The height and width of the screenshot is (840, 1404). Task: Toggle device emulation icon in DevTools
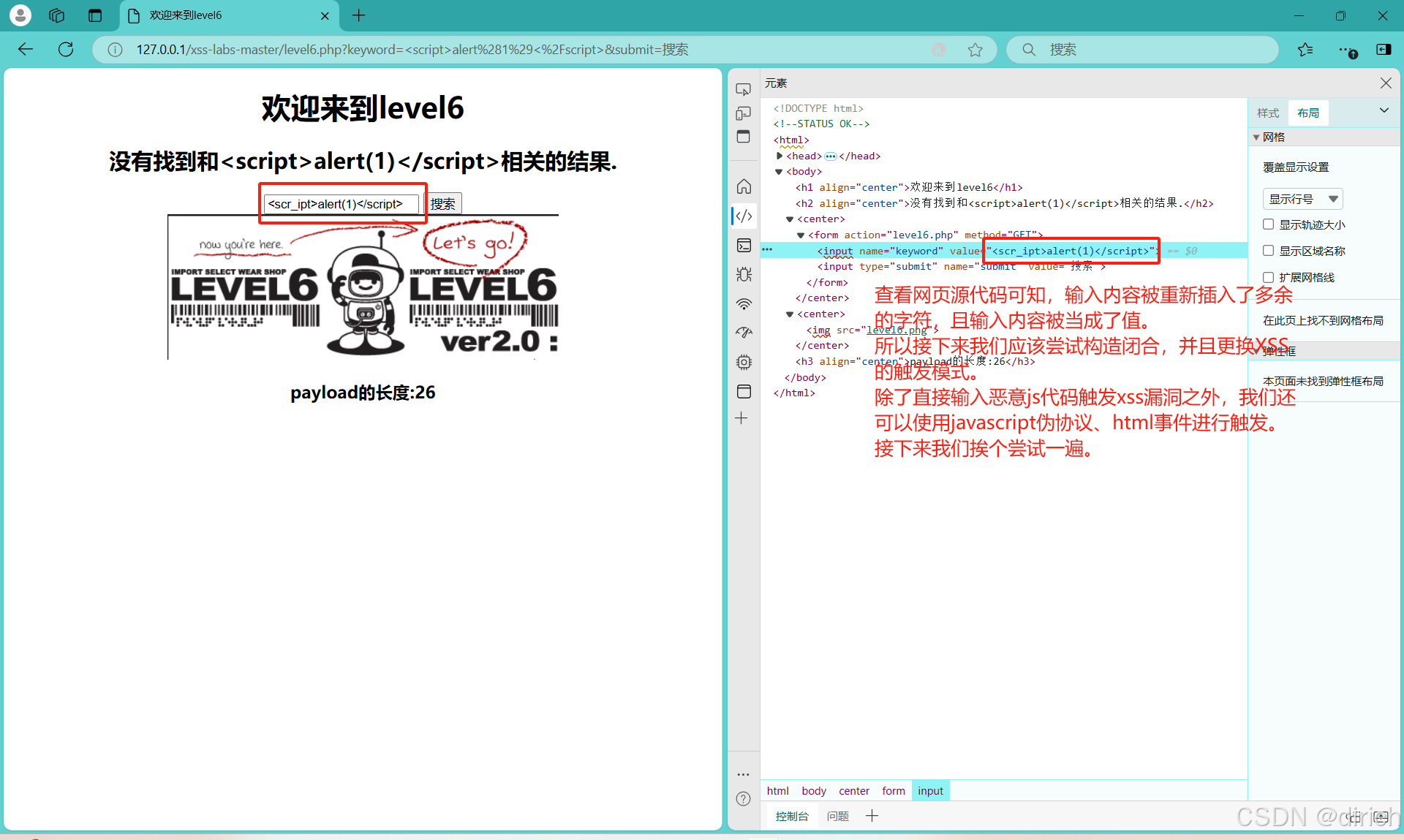[743, 113]
